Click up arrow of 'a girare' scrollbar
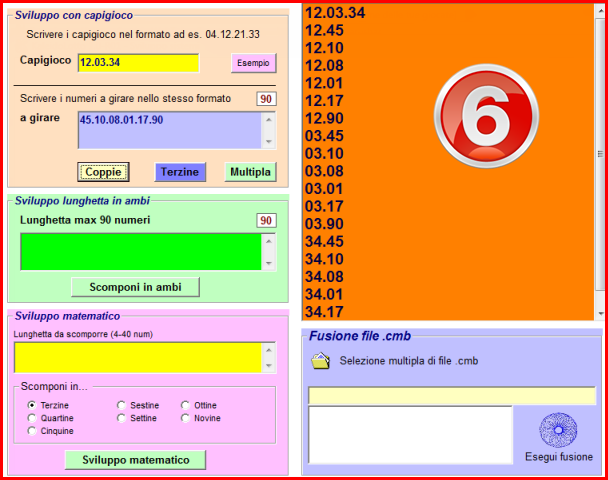608x480 pixels. (269, 120)
